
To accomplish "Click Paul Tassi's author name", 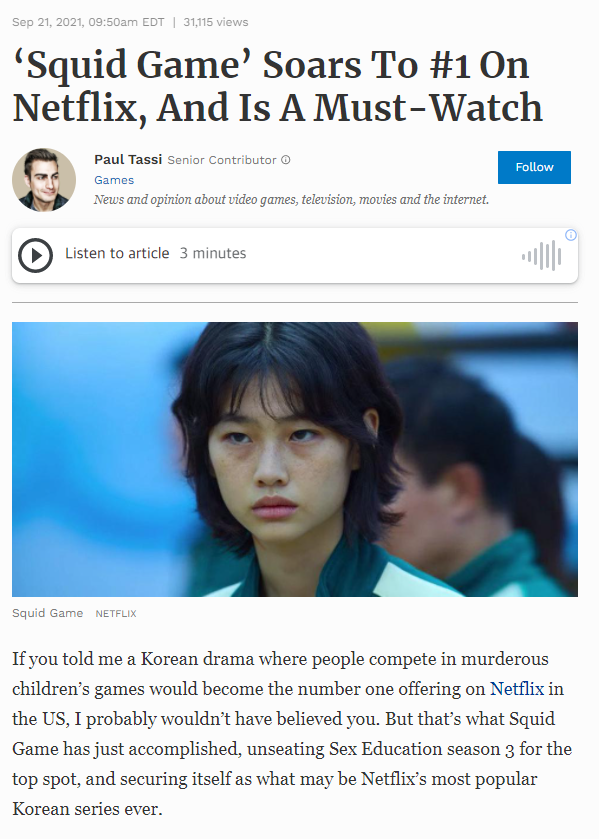I will [x=128, y=159].
